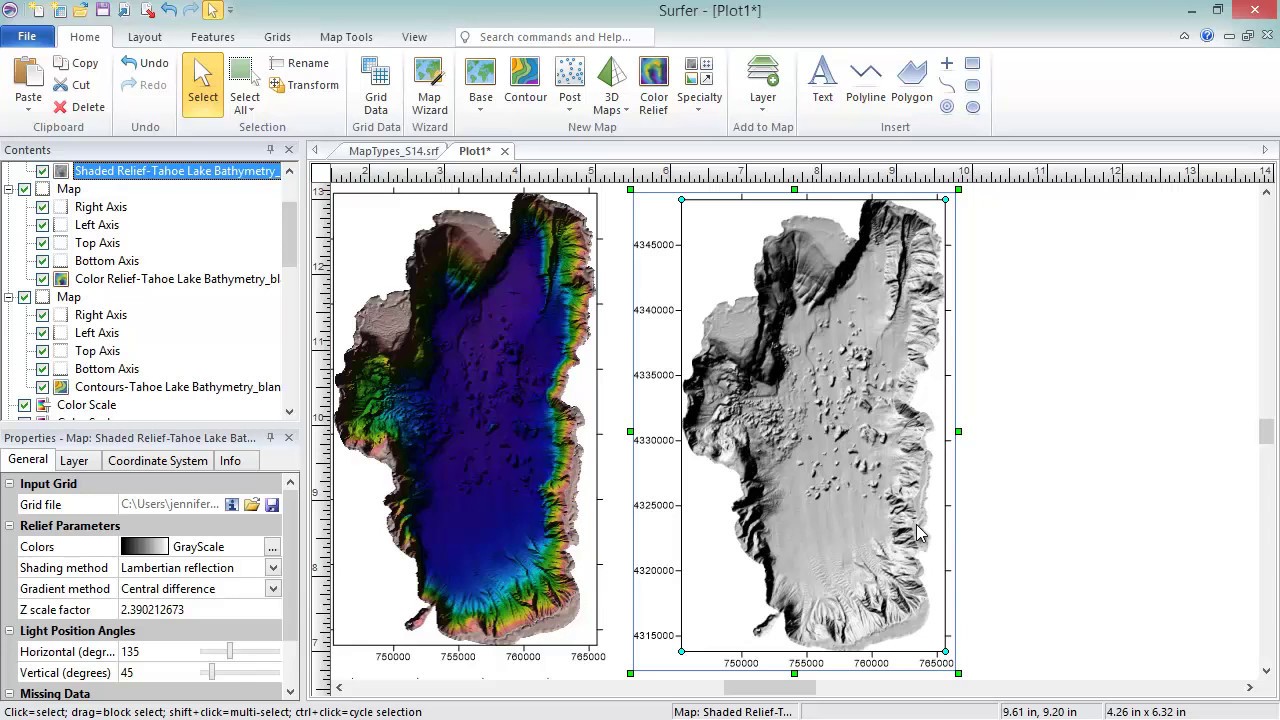The height and width of the screenshot is (720, 1280).
Task: Open the File menu
Action: click(27, 37)
